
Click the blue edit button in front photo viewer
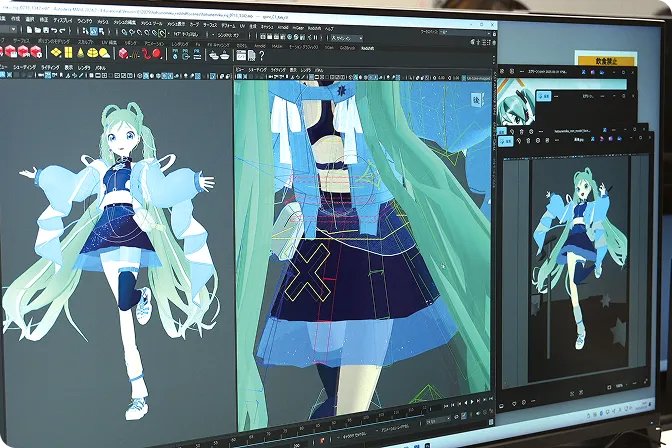tap(506, 141)
